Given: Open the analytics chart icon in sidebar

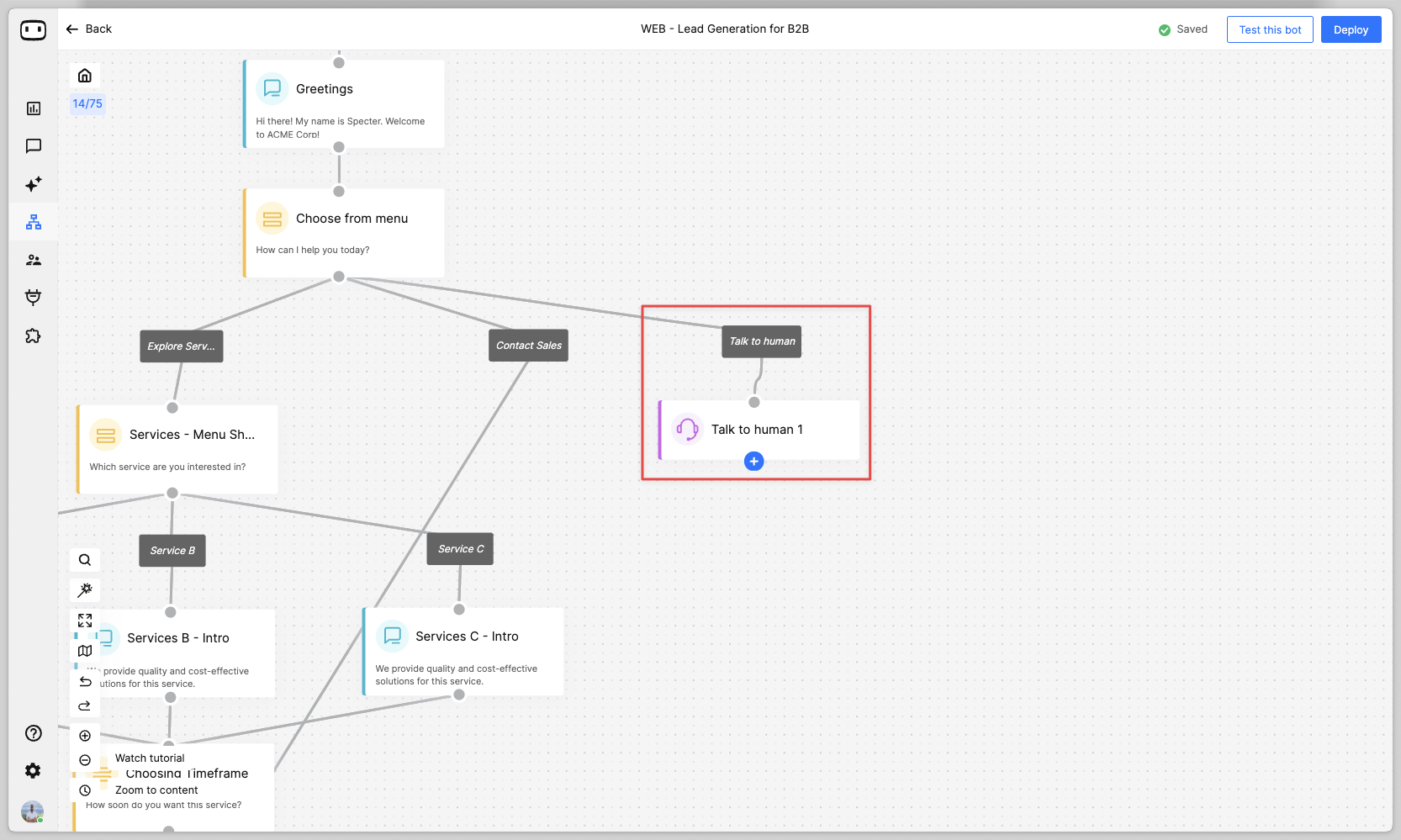Looking at the screenshot, I should (34, 108).
